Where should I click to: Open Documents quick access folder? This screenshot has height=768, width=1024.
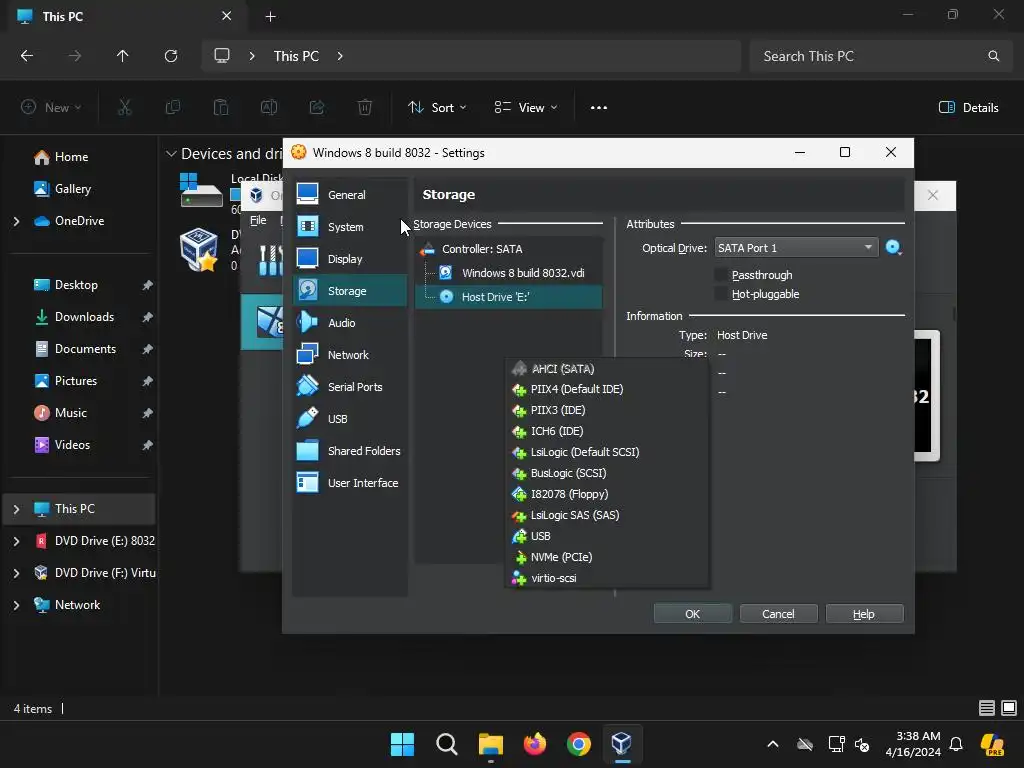85,349
